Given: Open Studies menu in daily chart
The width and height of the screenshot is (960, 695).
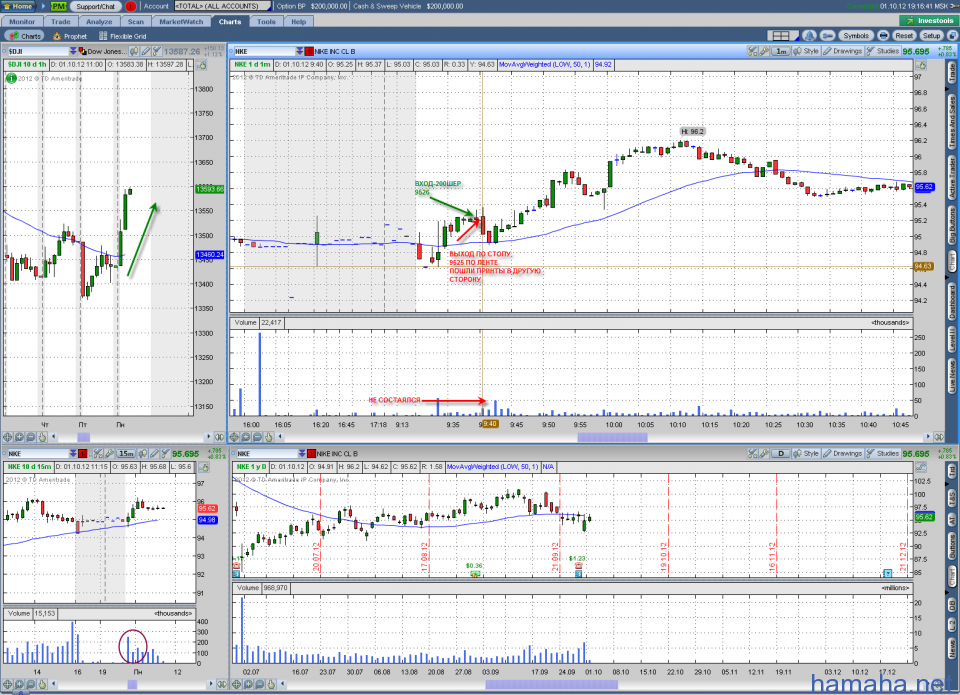Looking at the screenshot, I should [x=883, y=454].
